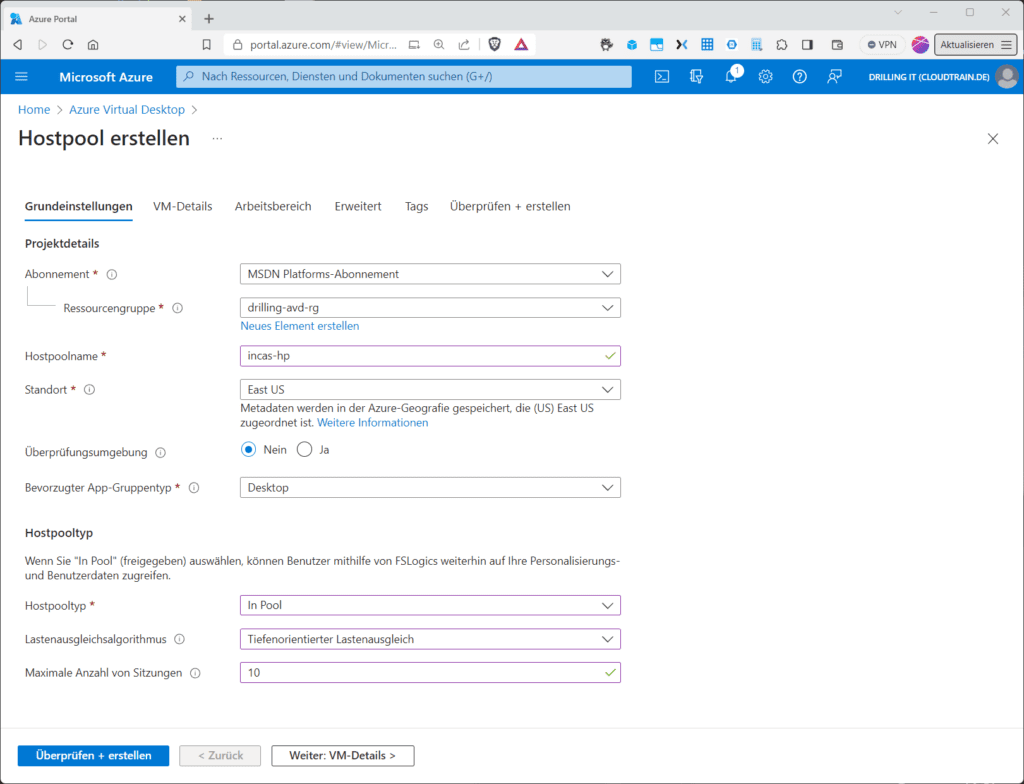The width and height of the screenshot is (1024, 784).
Task: Open Cloud Shell from the top bar
Action: coord(662,76)
